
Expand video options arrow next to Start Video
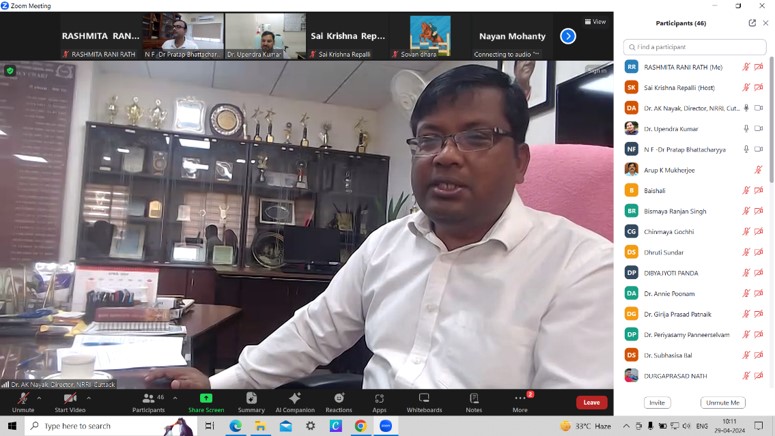(89, 397)
